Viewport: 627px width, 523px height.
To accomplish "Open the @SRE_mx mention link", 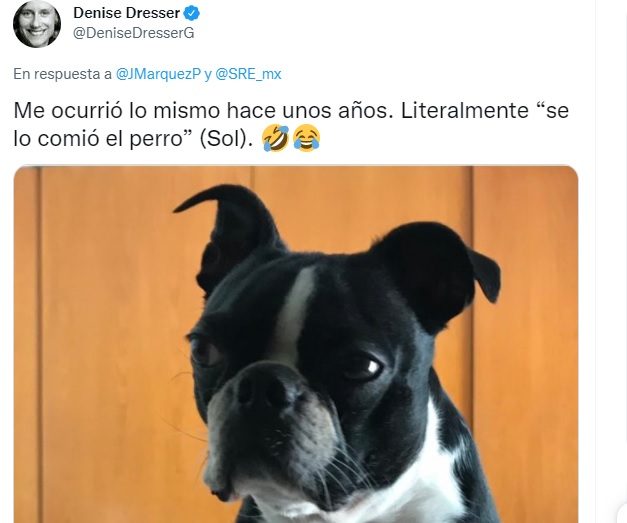I will [x=248, y=74].
